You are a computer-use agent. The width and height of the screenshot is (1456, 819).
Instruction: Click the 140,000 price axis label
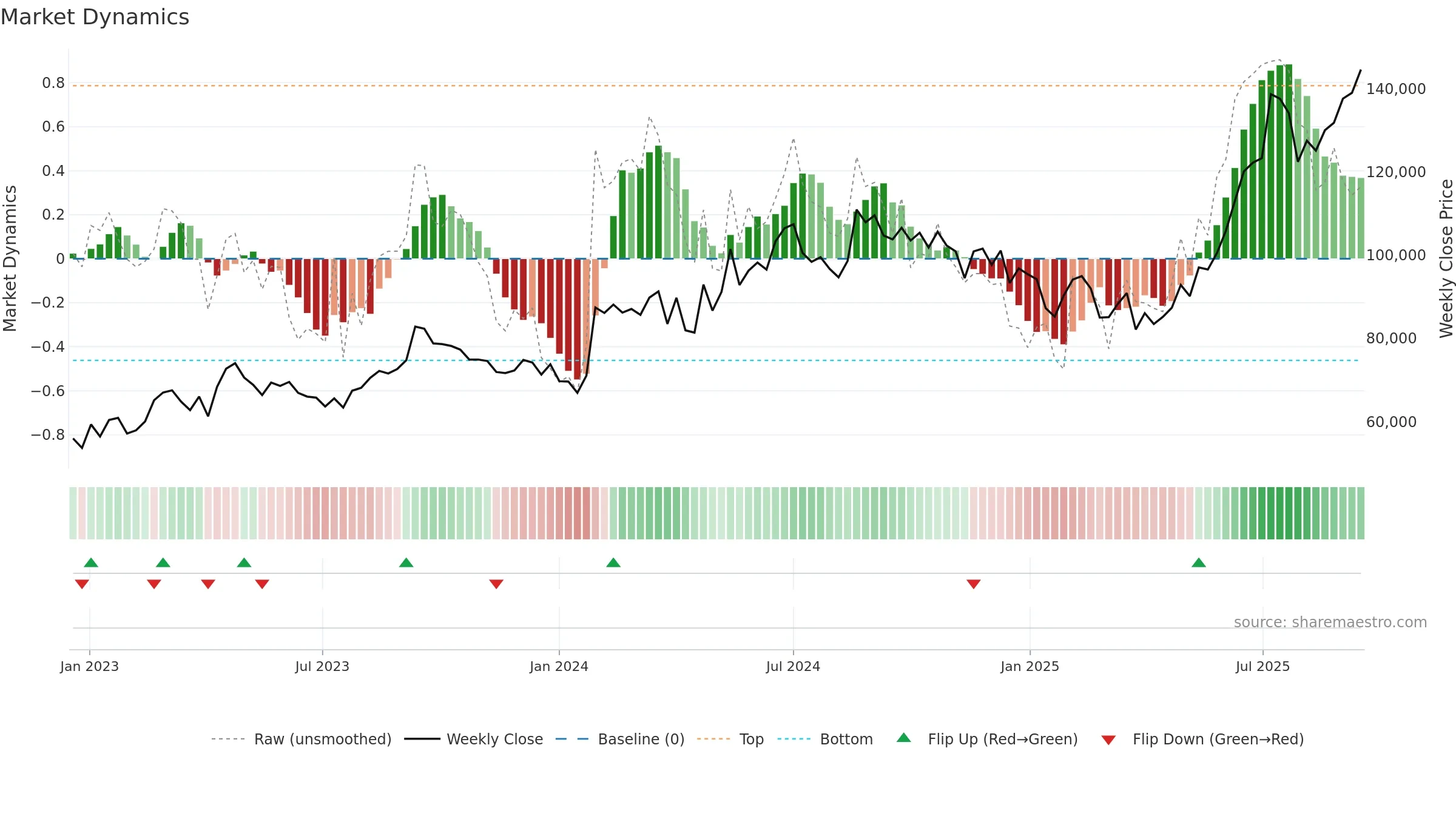(x=1396, y=89)
